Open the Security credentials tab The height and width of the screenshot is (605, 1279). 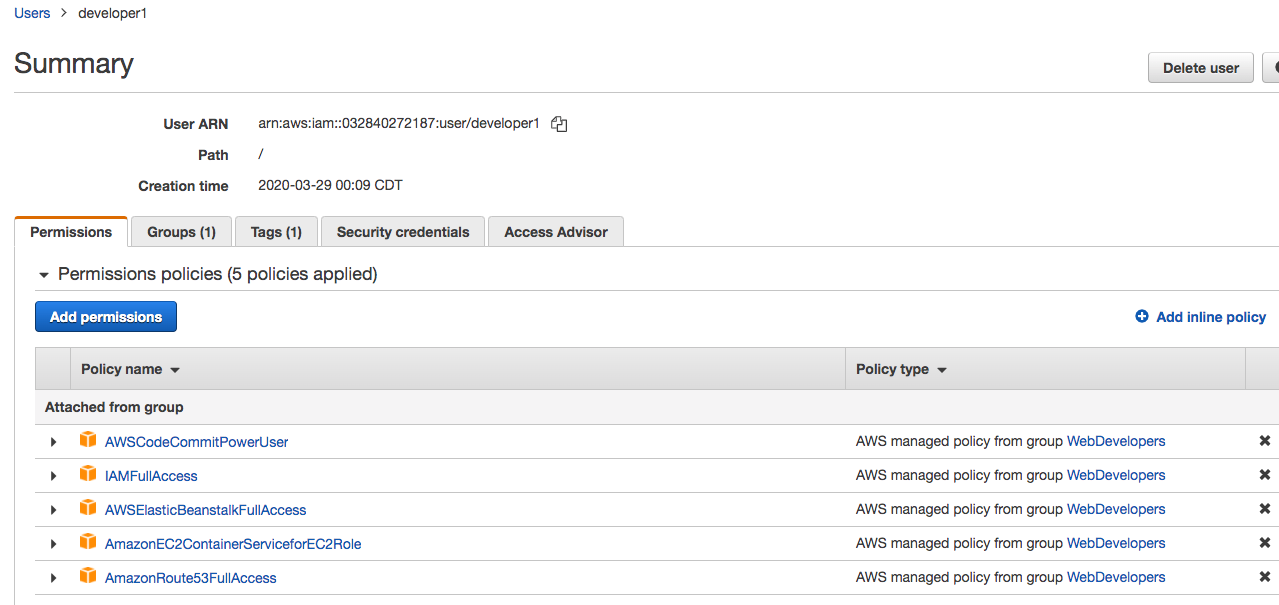coord(402,231)
